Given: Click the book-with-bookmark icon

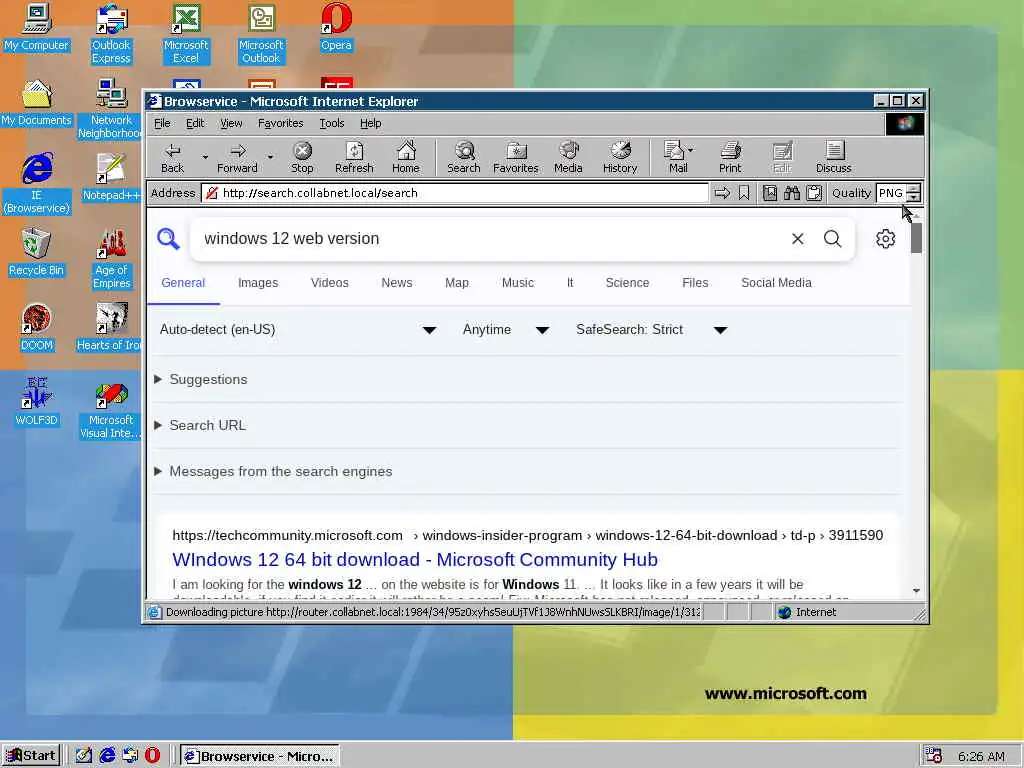Looking at the screenshot, I should (770, 193).
